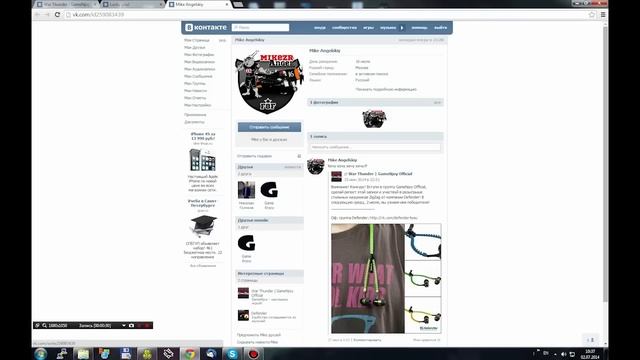Open the first friend's photo avatar
The height and width of the screenshot is (360, 640).
(246, 190)
